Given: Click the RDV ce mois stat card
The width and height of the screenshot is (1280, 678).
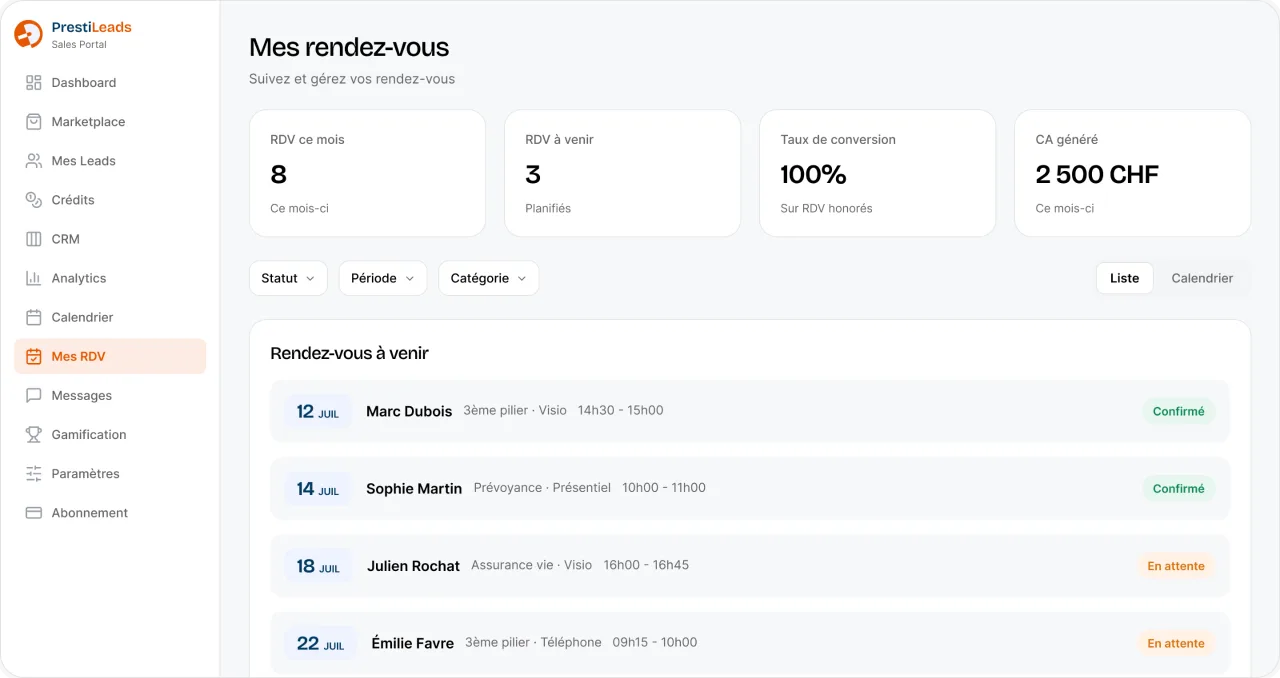Looking at the screenshot, I should pyautogui.click(x=367, y=173).
